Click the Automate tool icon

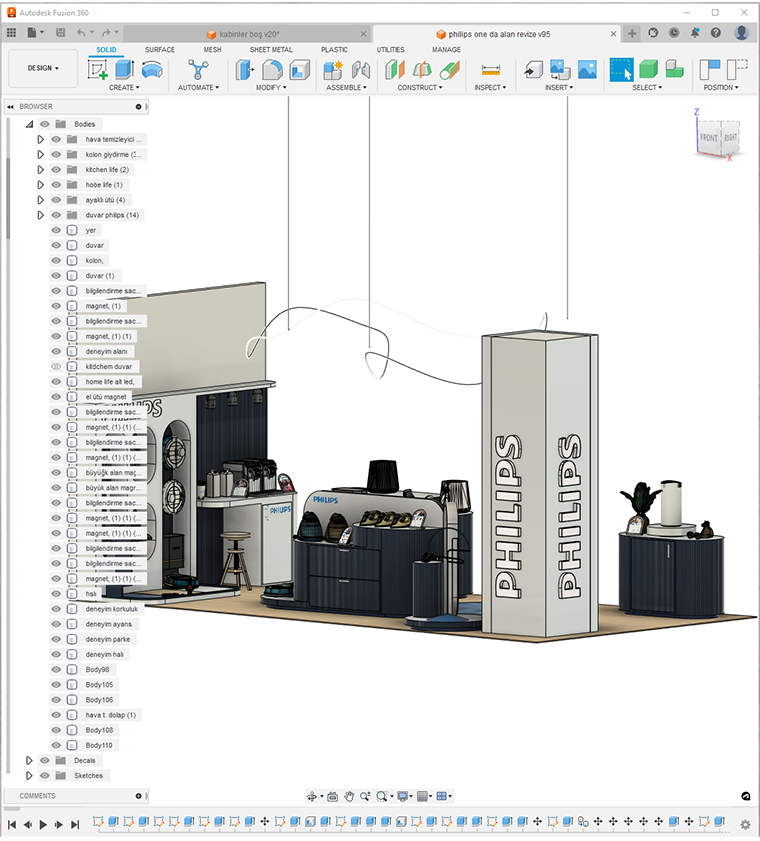197,70
